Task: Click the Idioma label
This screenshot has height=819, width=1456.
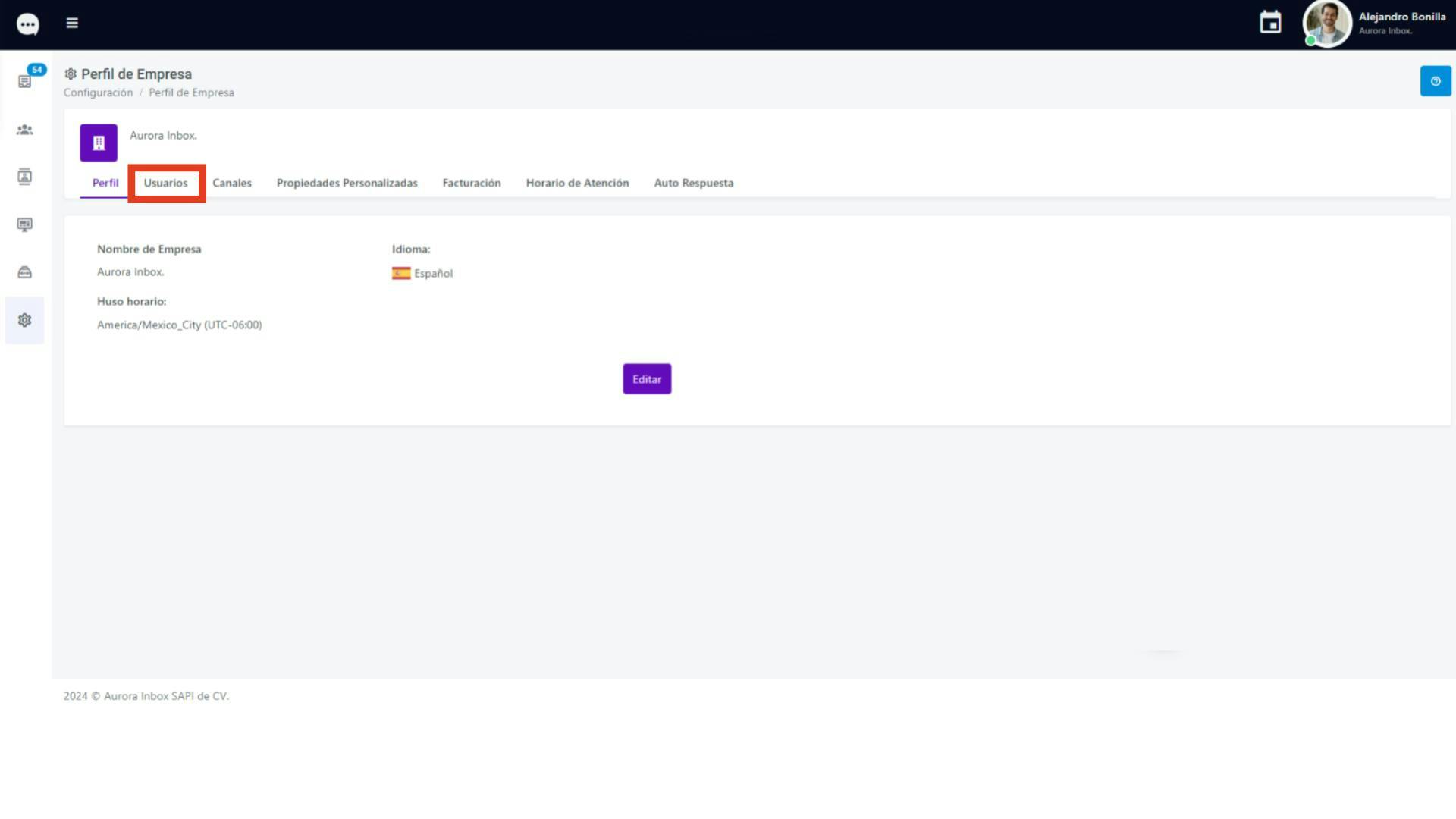Action: pyautogui.click(x=410, y=249)
